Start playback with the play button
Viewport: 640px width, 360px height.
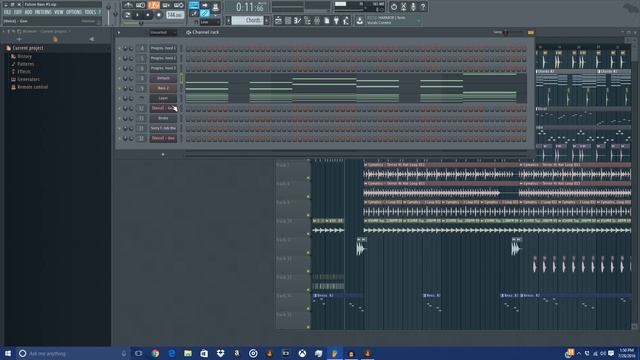138,15
